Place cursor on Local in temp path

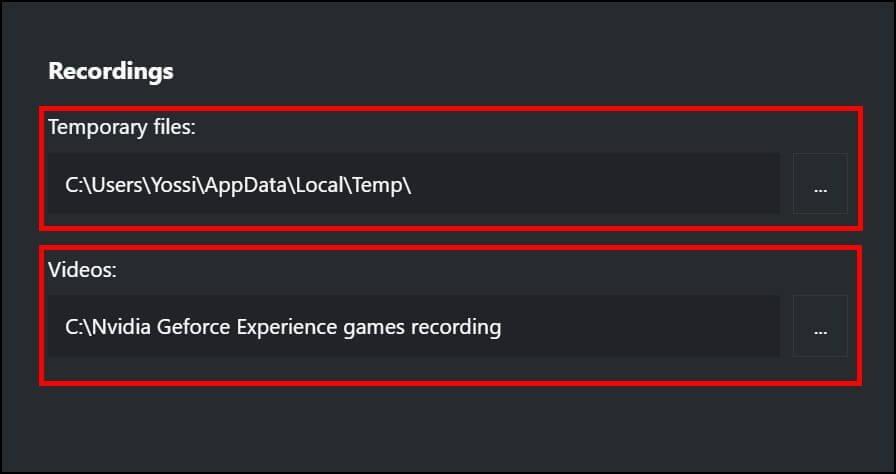[x=319, y=185]
